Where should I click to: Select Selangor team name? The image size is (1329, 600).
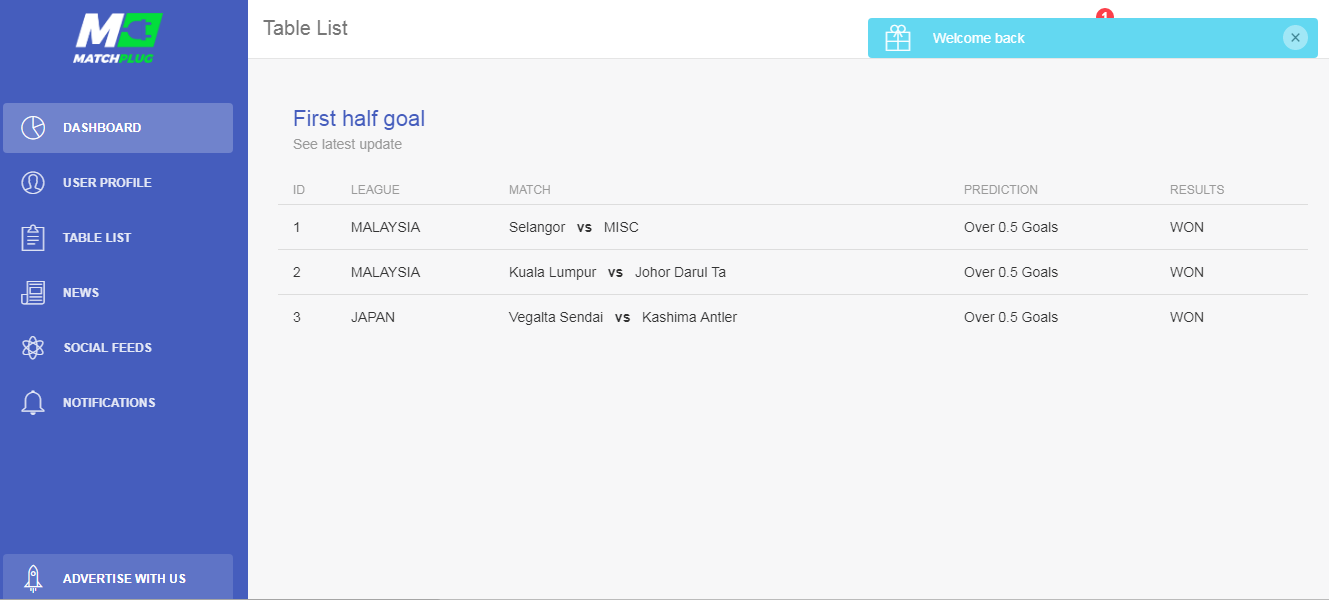pos(537,227)
